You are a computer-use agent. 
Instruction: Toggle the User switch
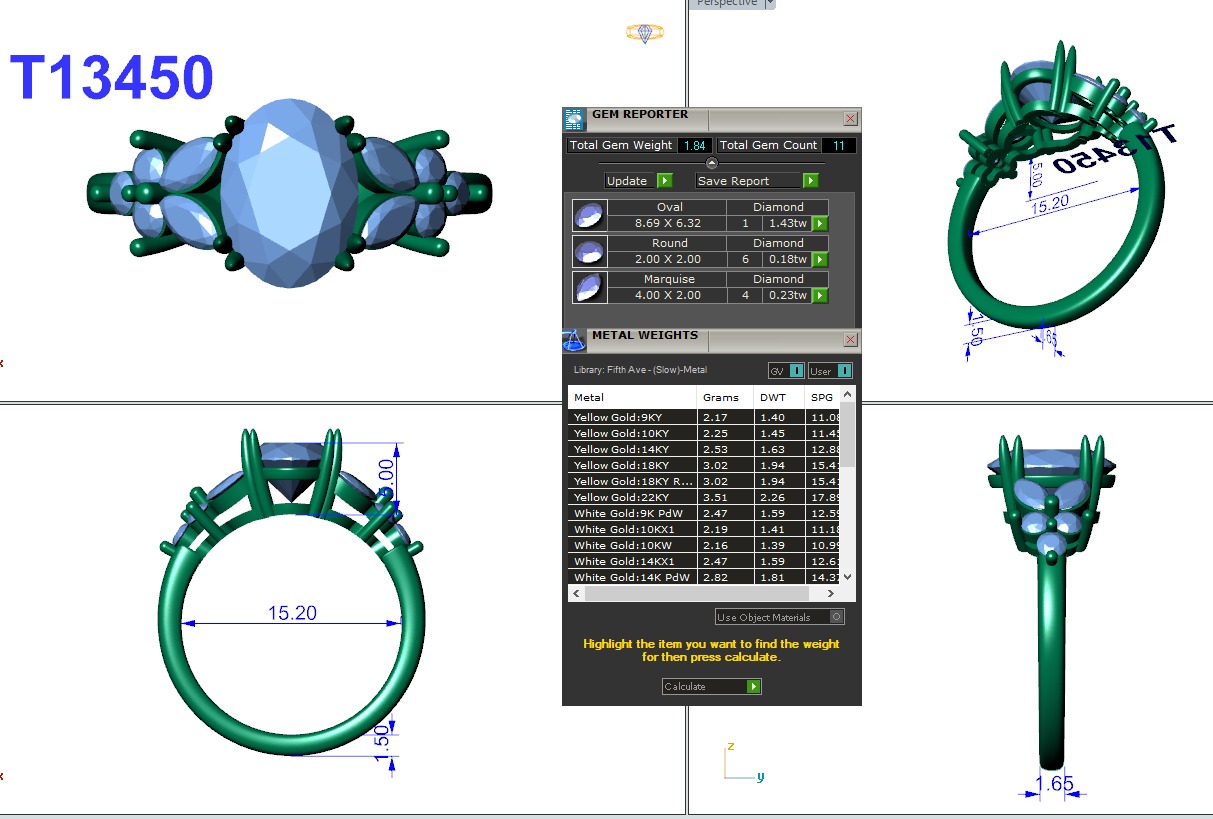(844, 371)
